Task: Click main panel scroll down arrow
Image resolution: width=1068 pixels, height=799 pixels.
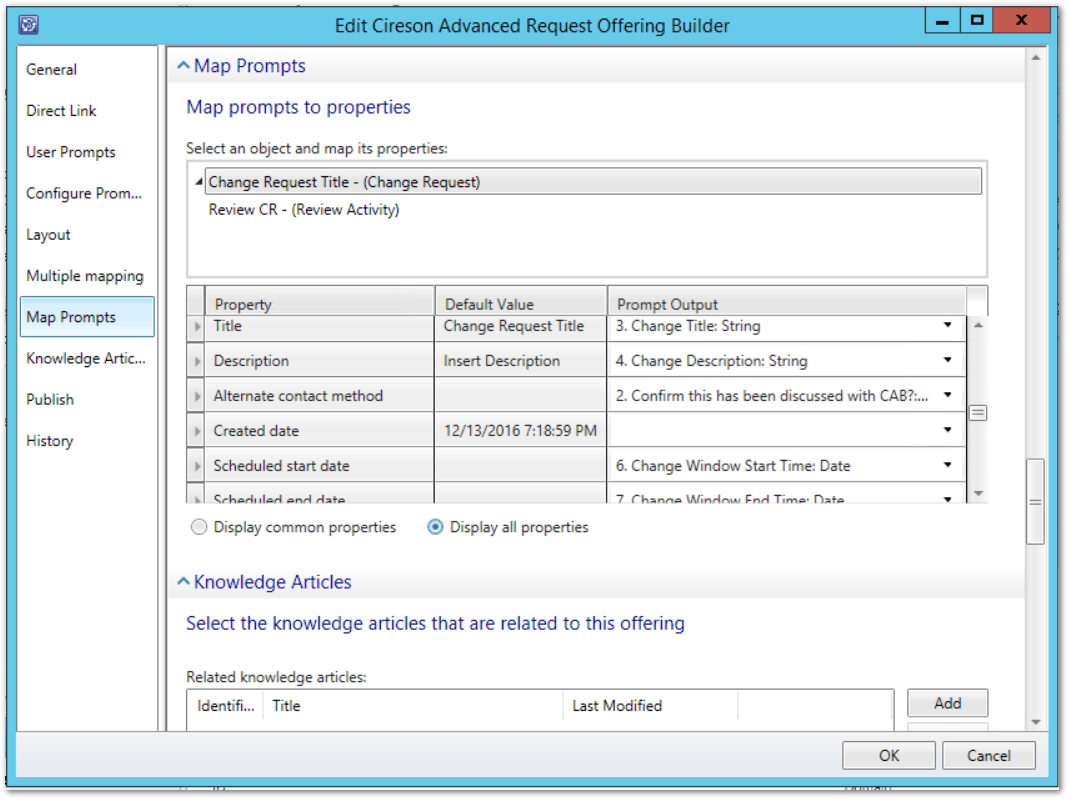Action: click(1035, 722)
